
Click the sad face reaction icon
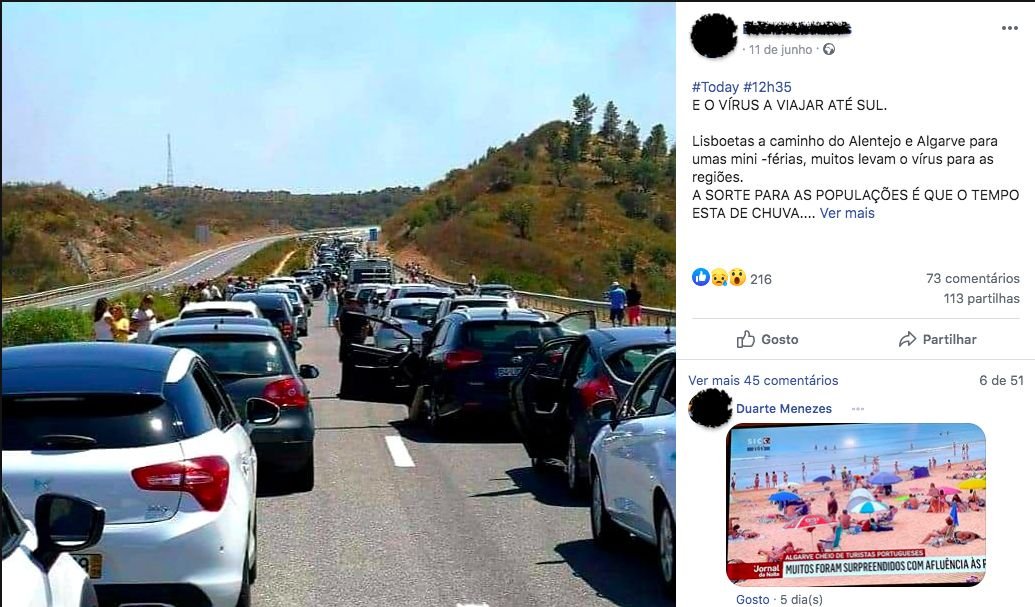click(719, 278)
